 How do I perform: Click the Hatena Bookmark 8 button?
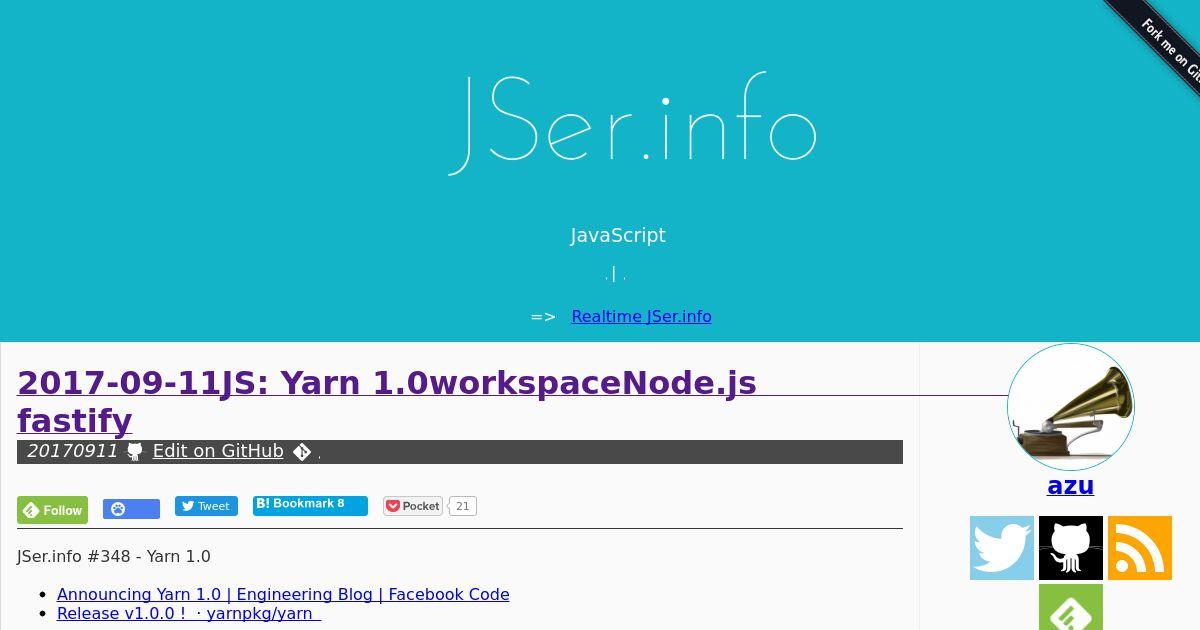click(310, 505)
